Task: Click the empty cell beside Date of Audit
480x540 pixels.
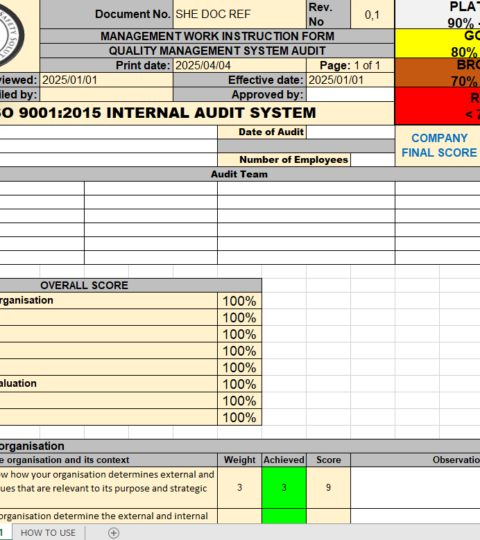Action: pos(350,132)
